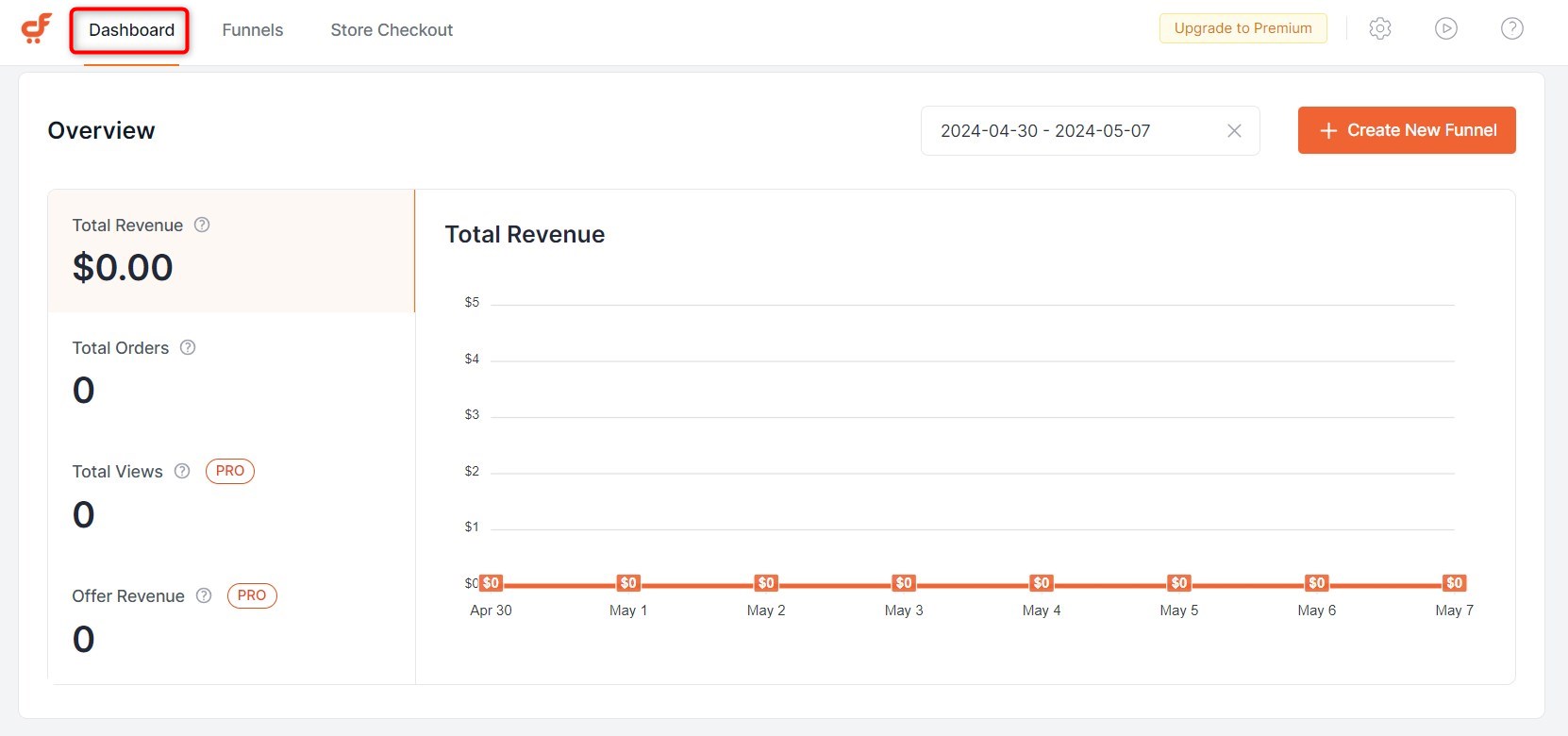The height and width of the screenshot is (736, 1568).
Task: Click the $0 data point for May 4
Action: point(1042,583)
